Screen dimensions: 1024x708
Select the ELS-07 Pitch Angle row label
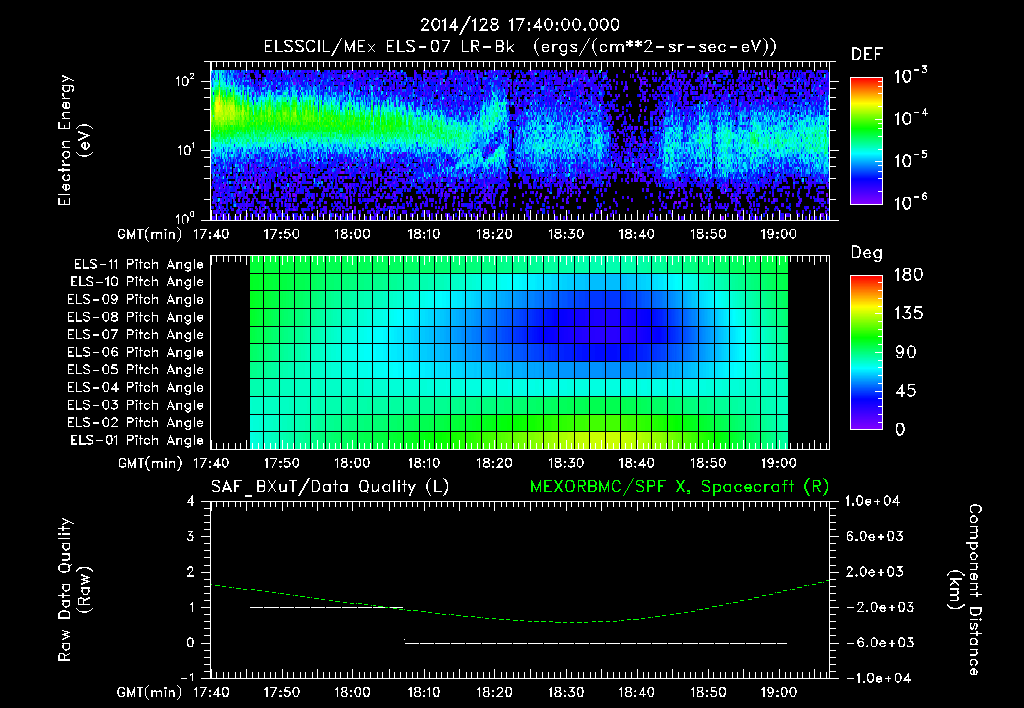(136, 334)
